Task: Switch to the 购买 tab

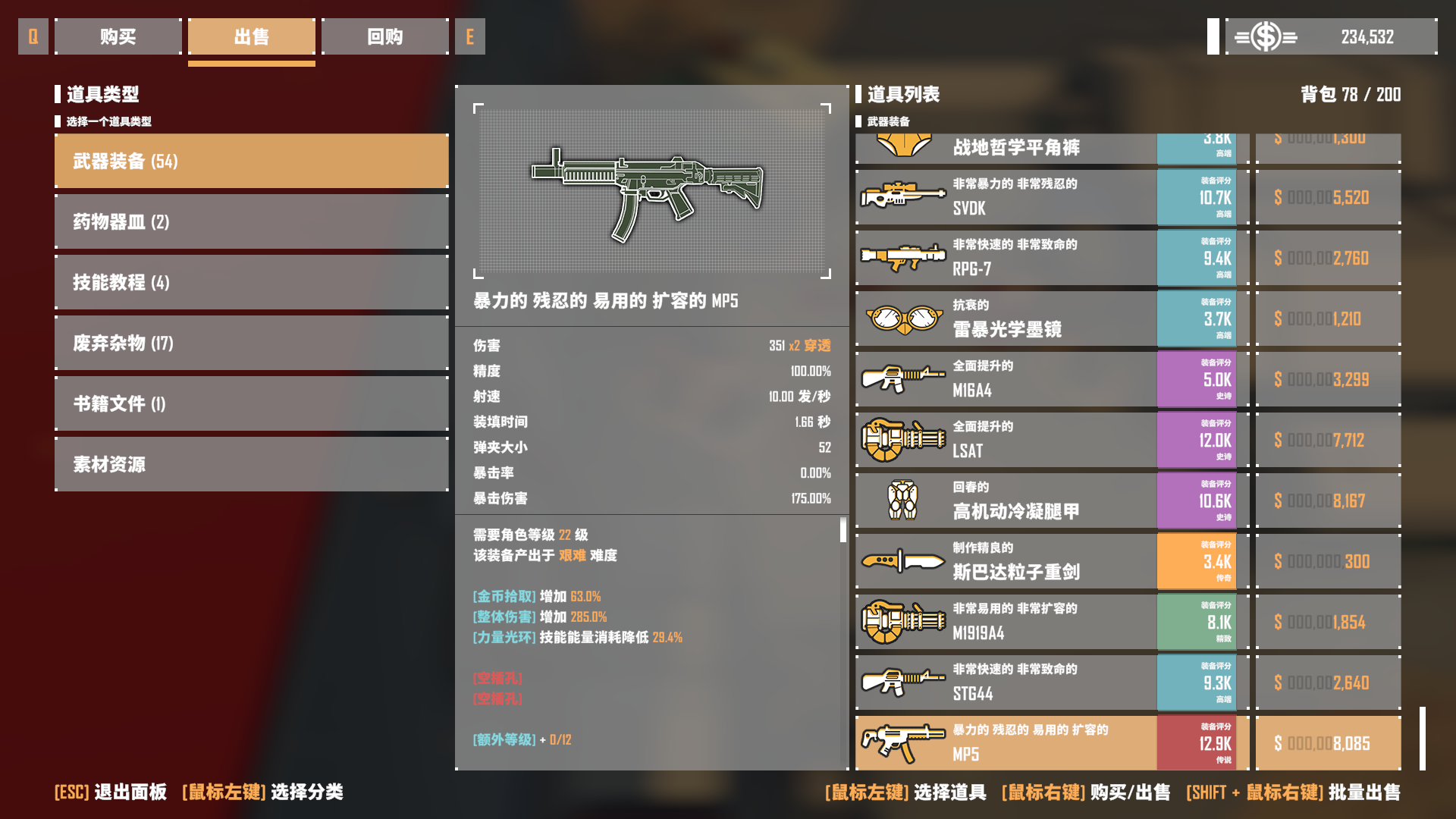Action: point(118,36)
